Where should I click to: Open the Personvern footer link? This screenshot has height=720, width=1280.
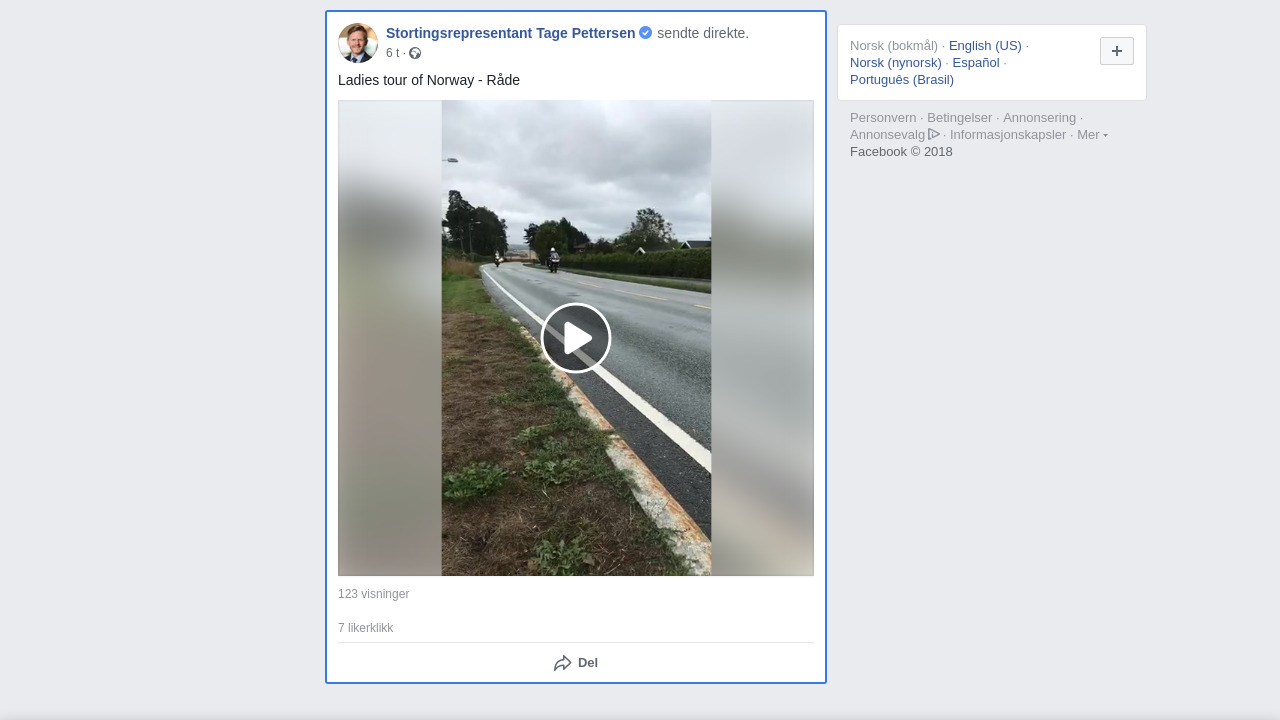click(883, 117)
